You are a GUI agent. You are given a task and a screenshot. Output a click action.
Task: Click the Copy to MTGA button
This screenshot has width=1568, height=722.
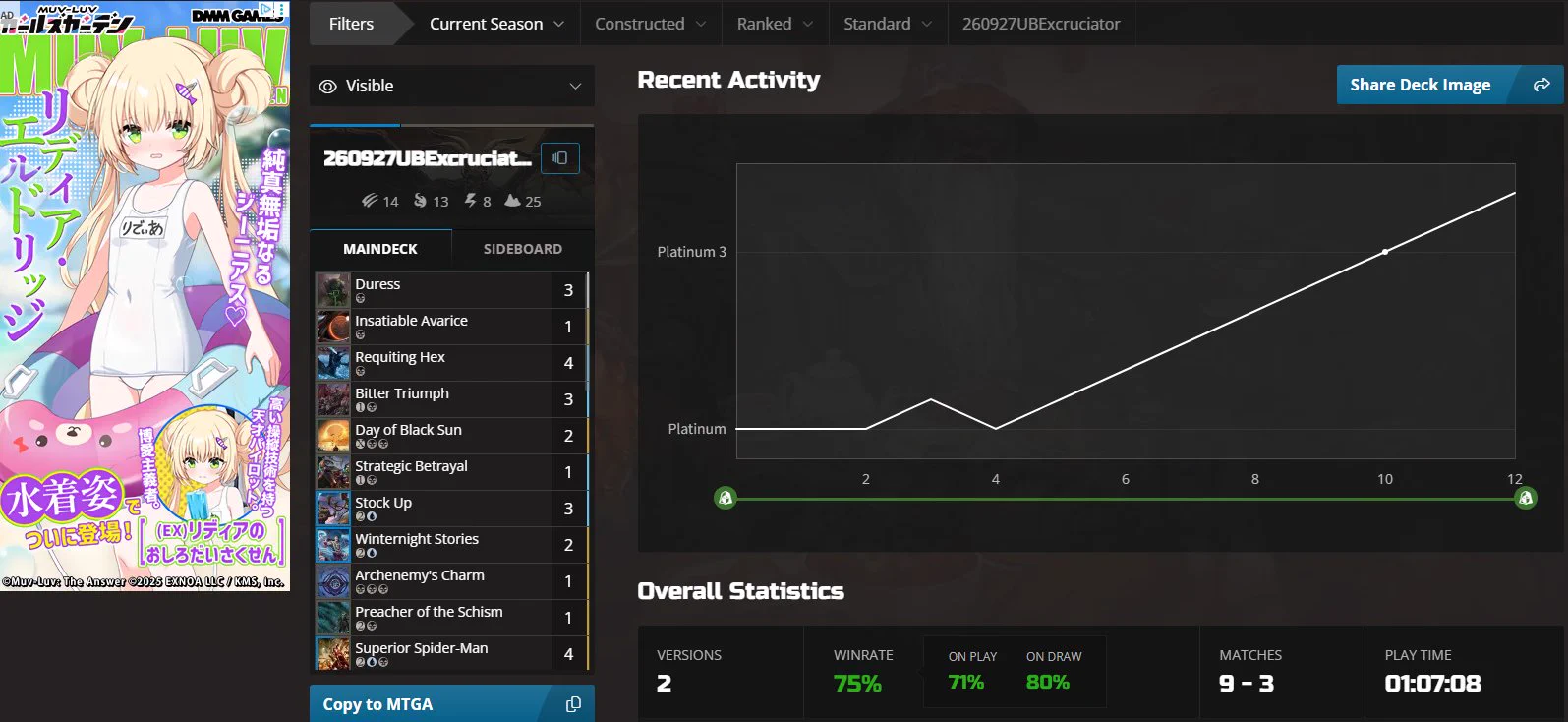click(452, 704)
